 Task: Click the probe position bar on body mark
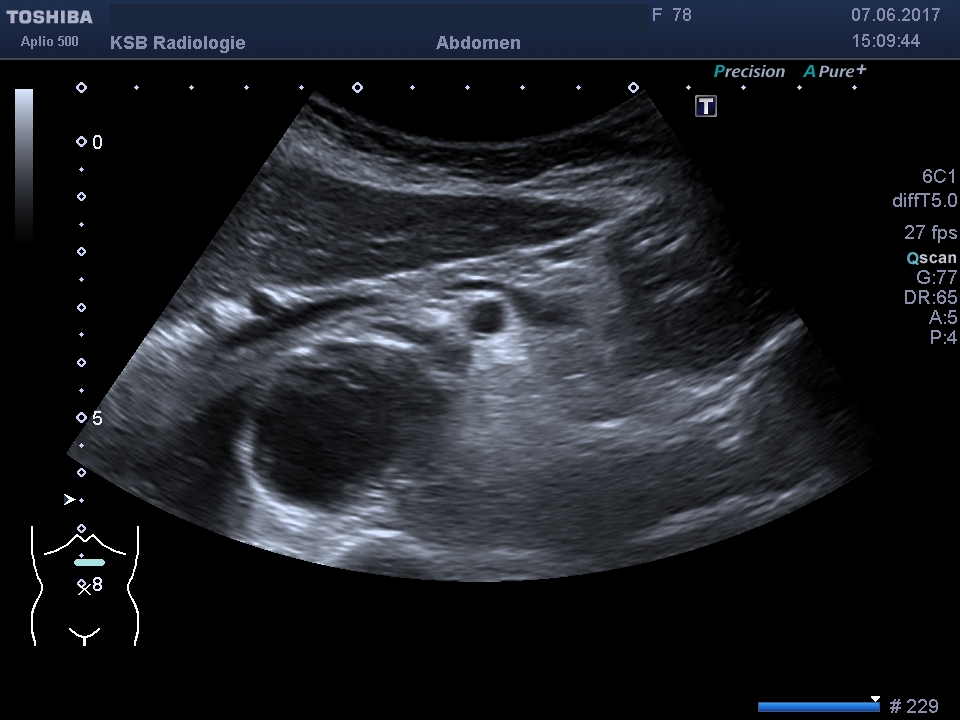click(89, 563)
